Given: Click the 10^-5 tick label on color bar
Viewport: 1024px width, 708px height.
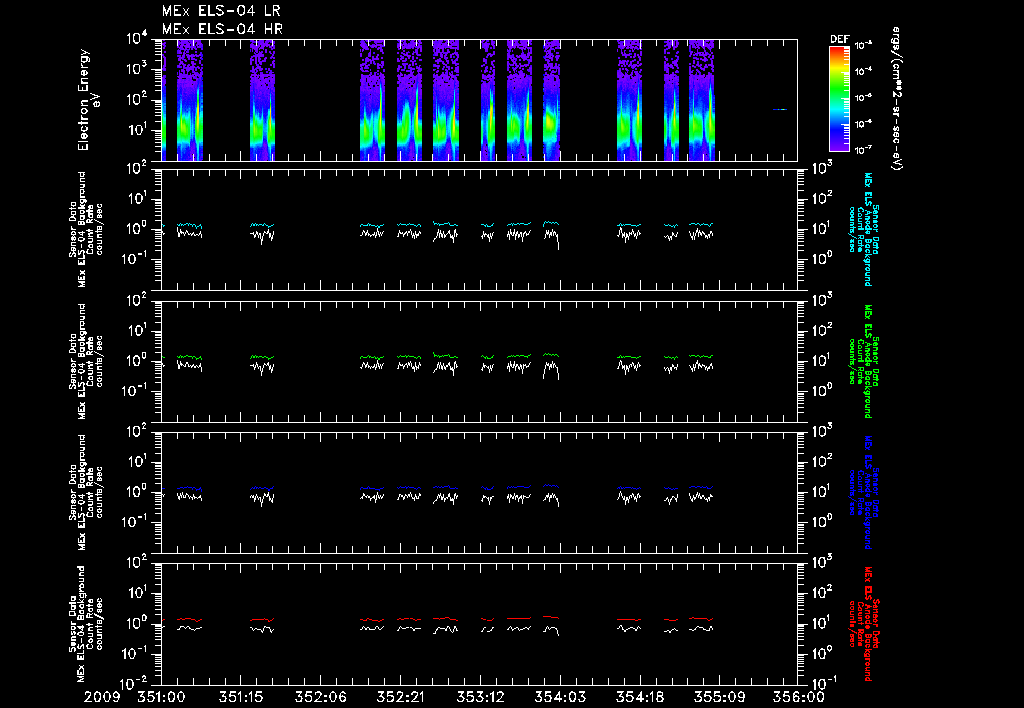Looking at the screenshot, I should (x=863, y=97).
